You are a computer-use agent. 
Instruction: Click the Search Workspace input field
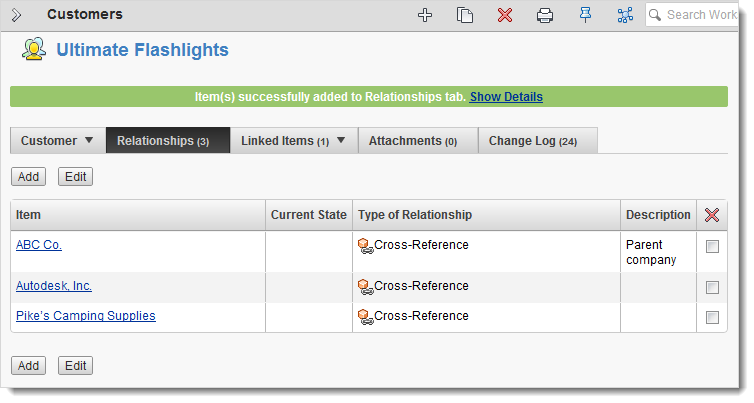pos(692,15)
